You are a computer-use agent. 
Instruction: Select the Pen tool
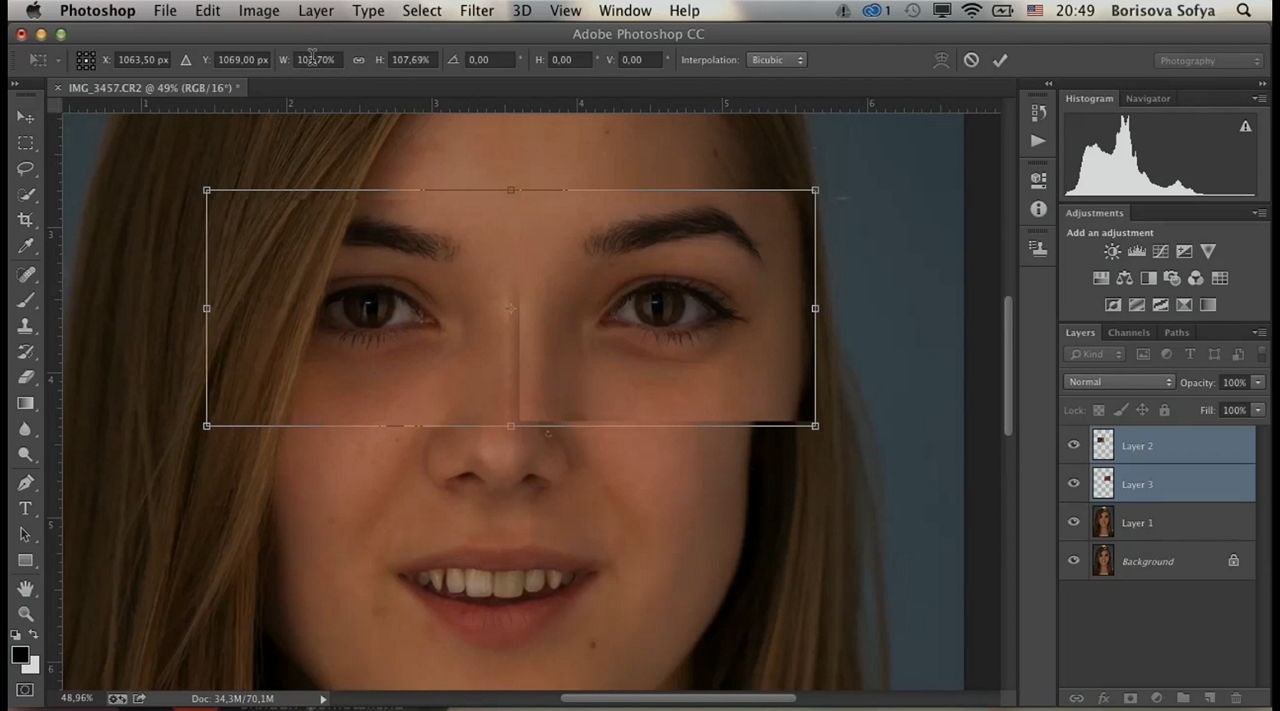point(26,483)
